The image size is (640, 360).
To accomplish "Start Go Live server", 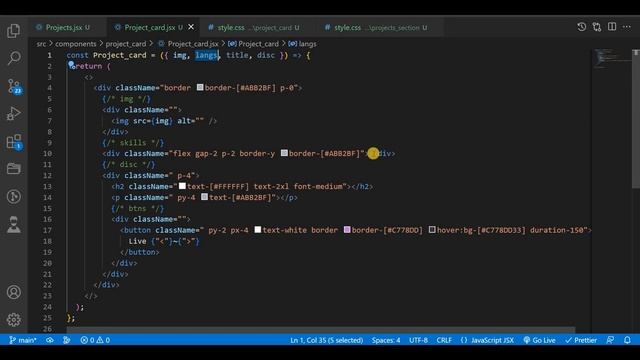I will [x=540, y=340].
